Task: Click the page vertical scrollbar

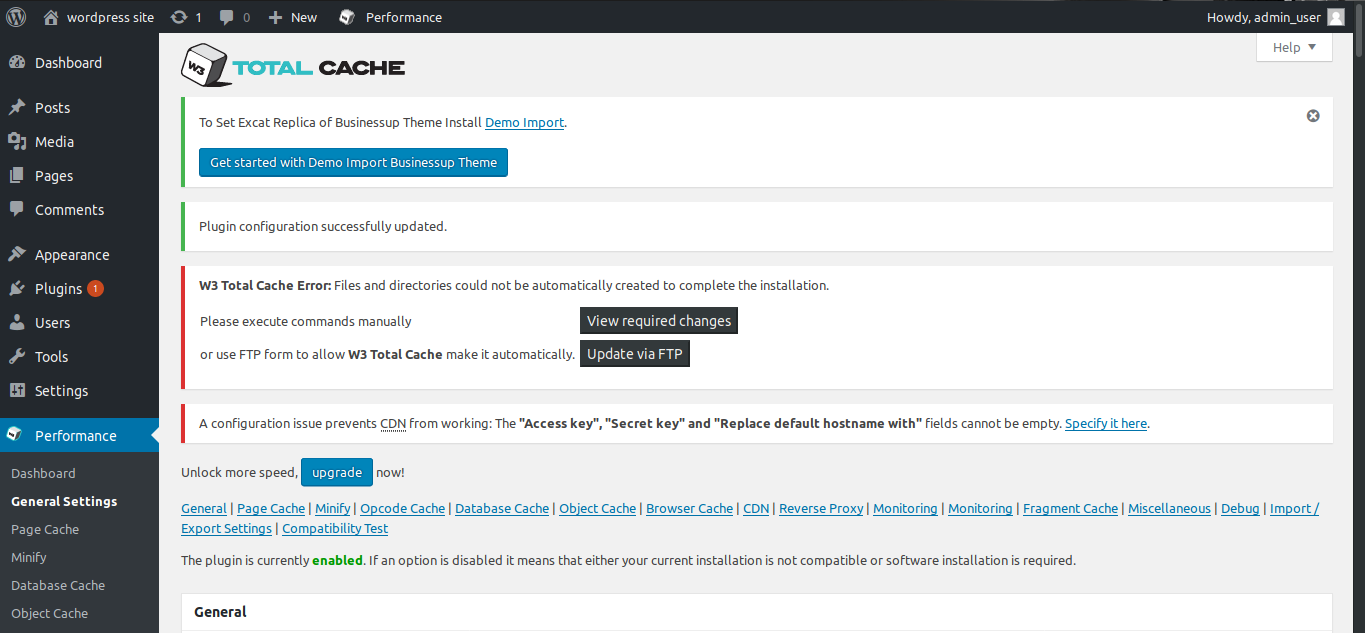Action: [1358, 300]
